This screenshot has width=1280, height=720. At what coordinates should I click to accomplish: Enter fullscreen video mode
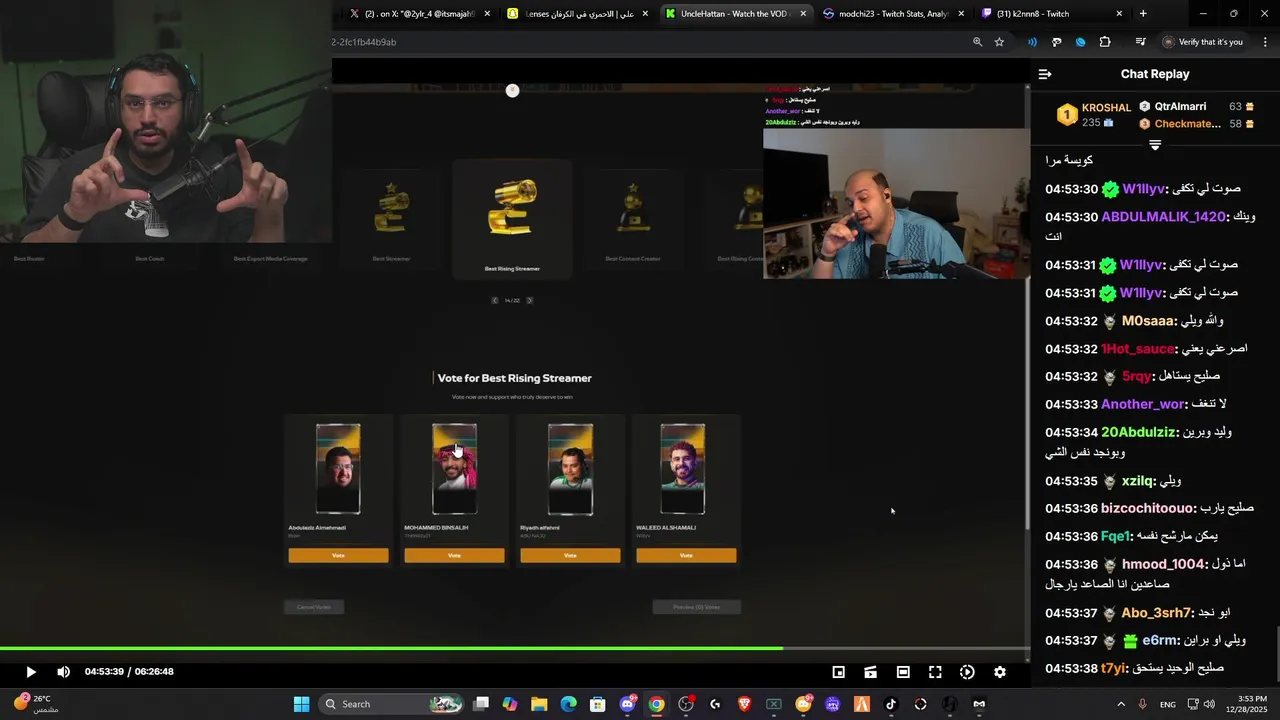(x=935, y=672)
